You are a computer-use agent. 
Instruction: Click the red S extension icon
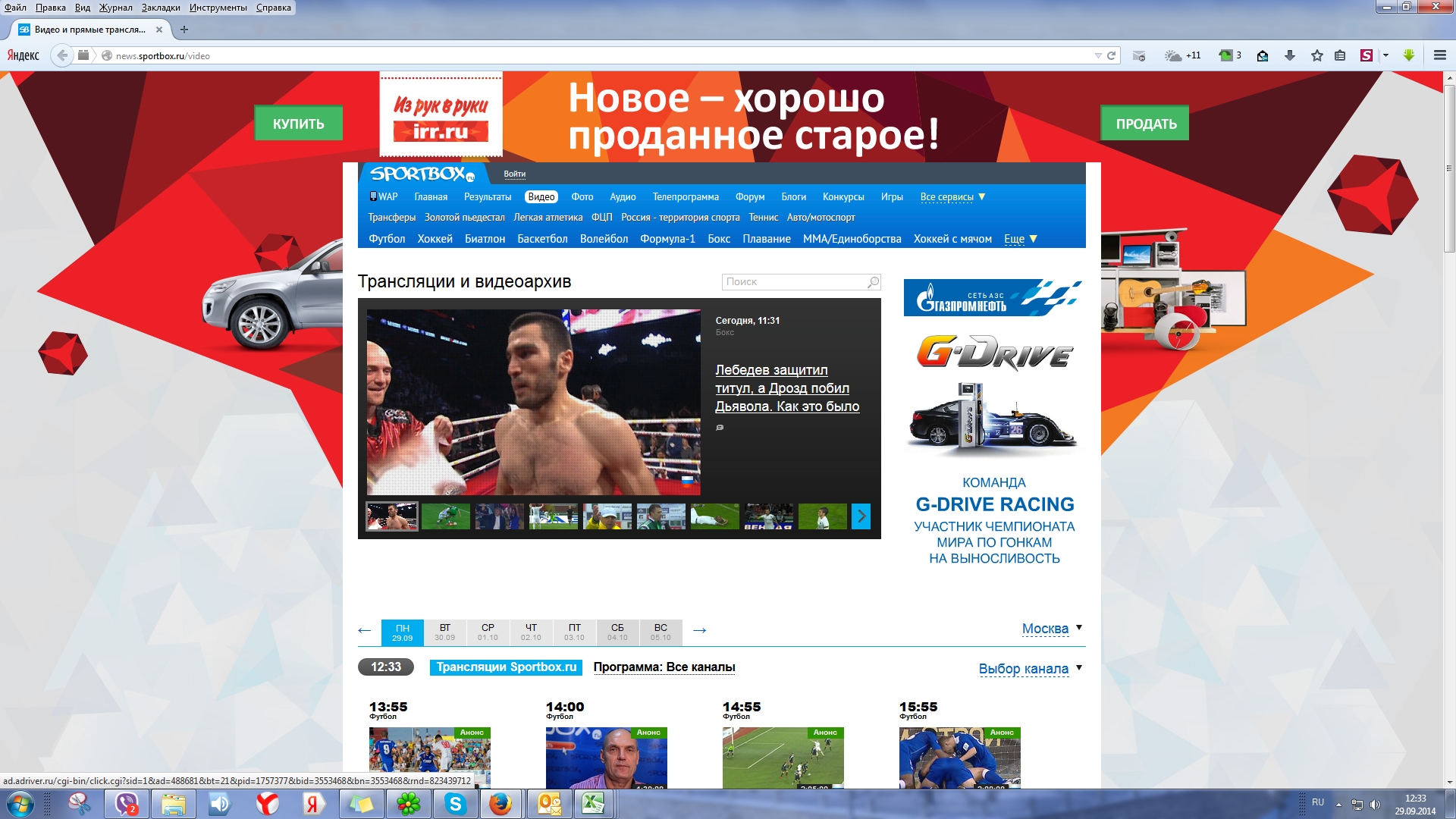[1367, 55]
